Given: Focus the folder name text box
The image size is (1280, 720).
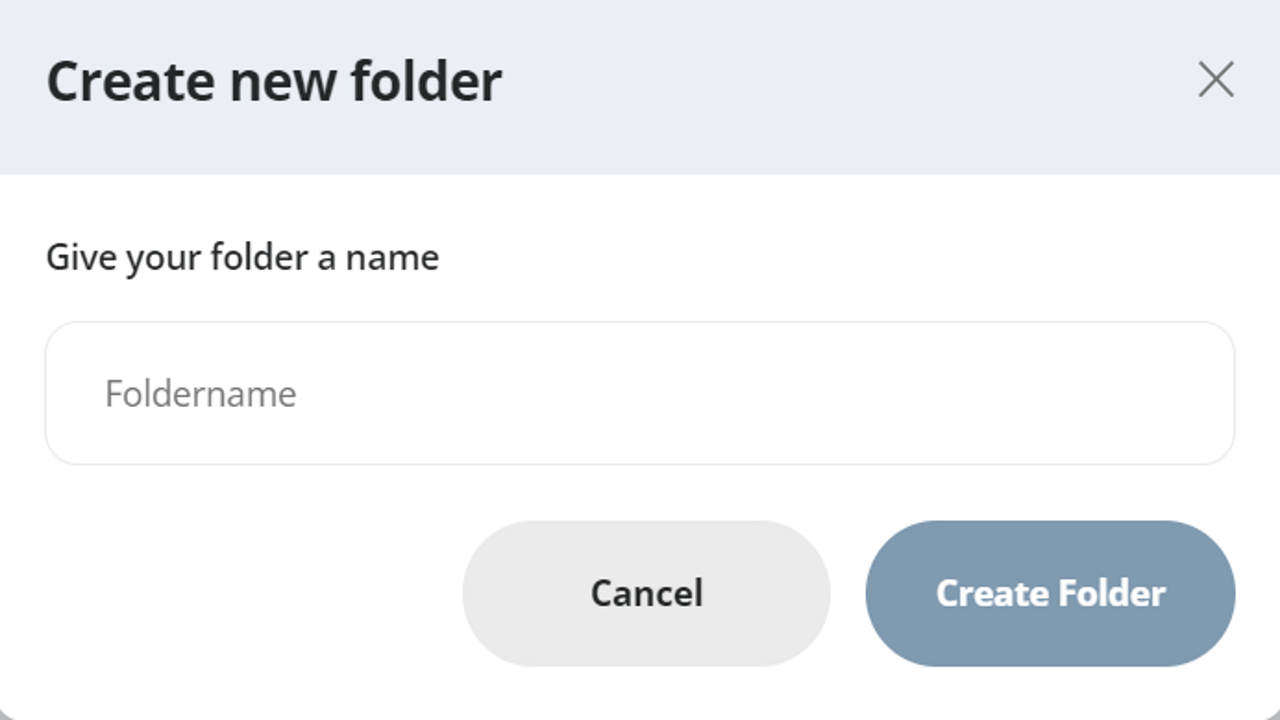Looking at the screenshot, I should tap(640, 393).
